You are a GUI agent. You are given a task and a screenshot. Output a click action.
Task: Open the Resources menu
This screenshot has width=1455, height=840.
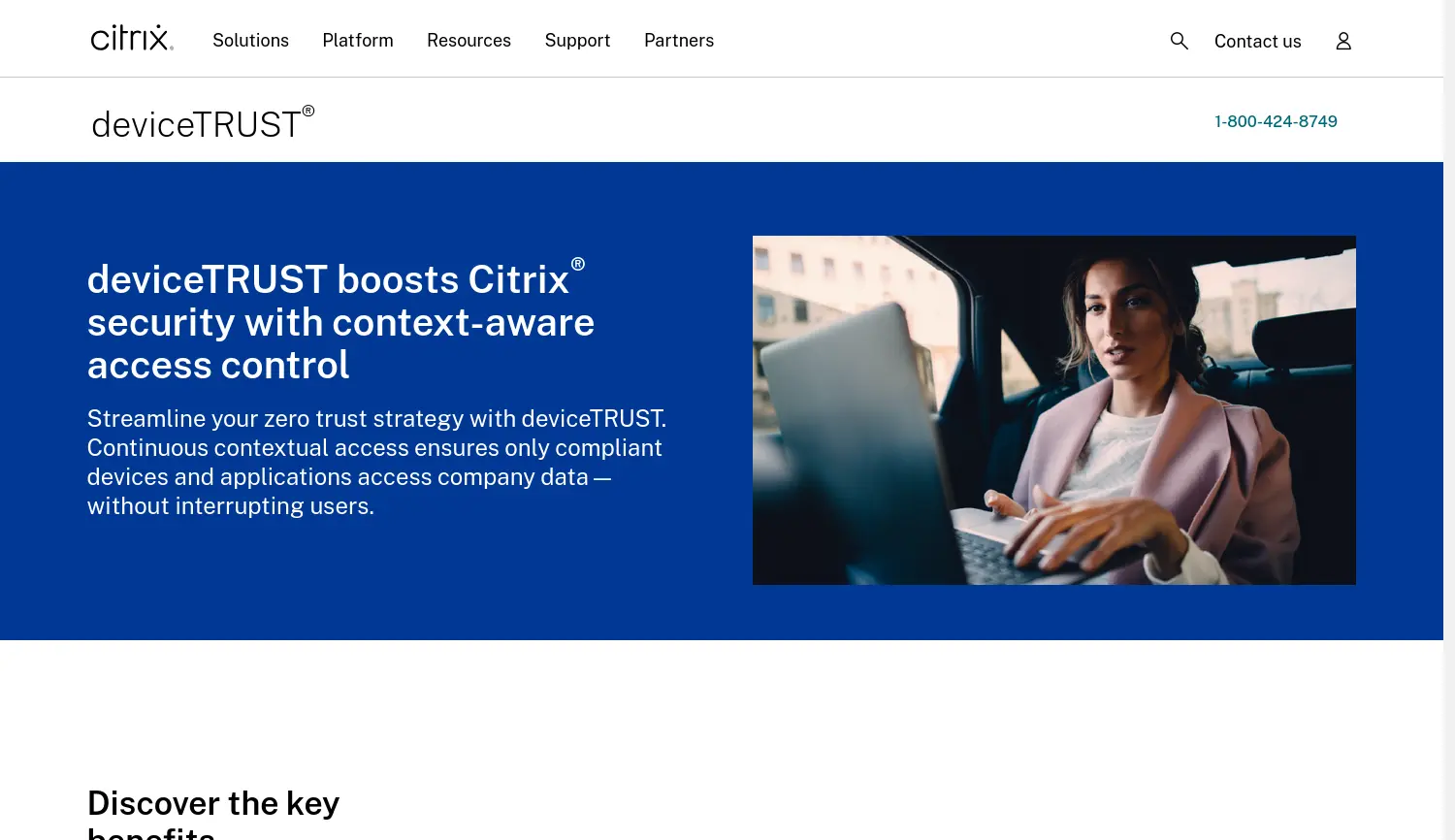(x=469, y=41)
